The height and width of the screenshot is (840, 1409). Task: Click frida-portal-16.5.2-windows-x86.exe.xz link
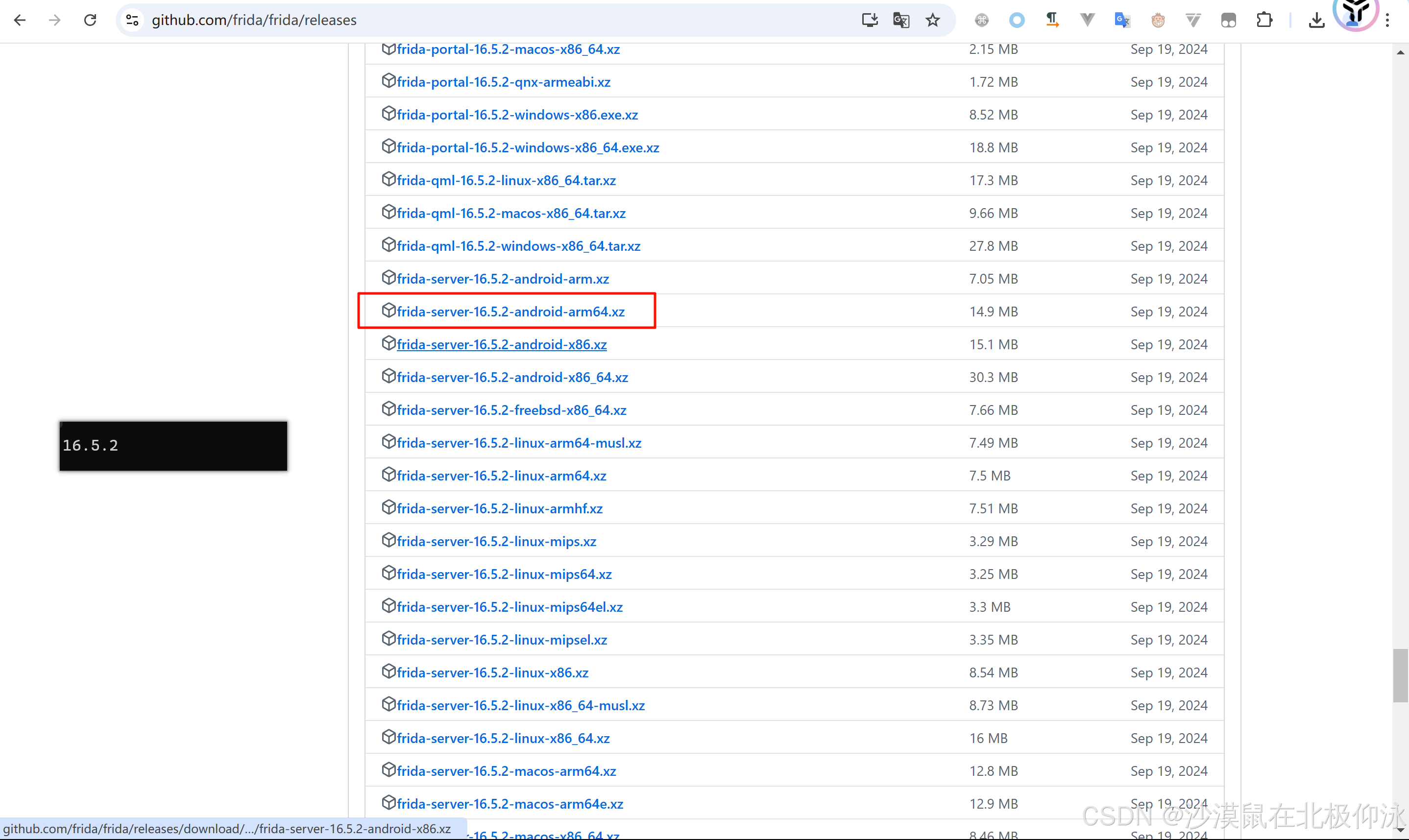517,114
